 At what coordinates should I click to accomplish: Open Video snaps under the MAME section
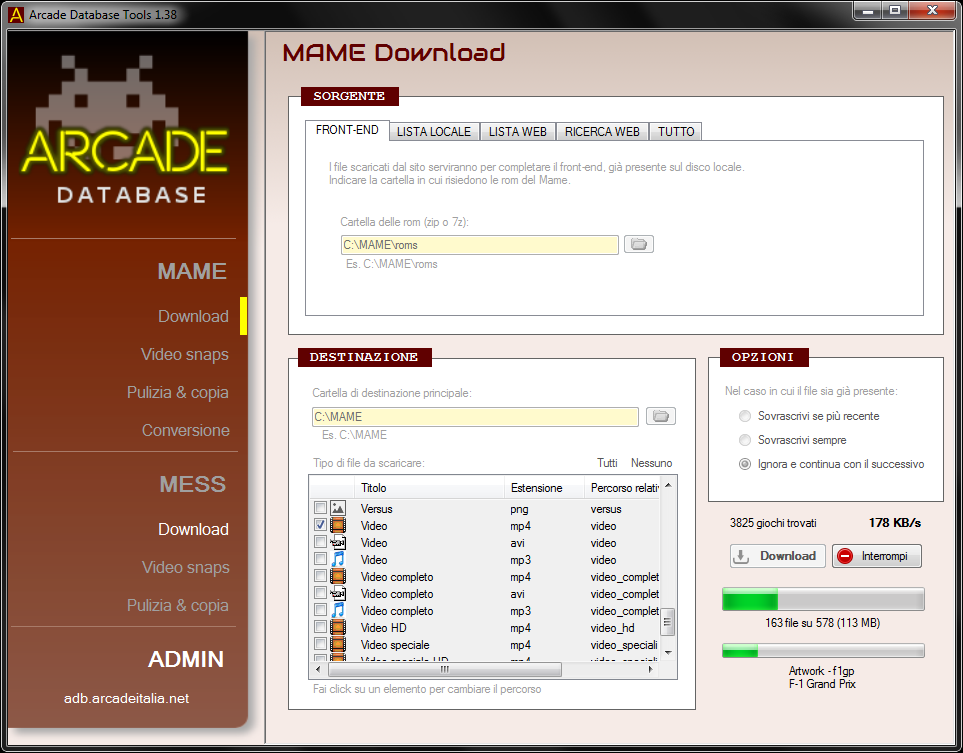[184, 355]
